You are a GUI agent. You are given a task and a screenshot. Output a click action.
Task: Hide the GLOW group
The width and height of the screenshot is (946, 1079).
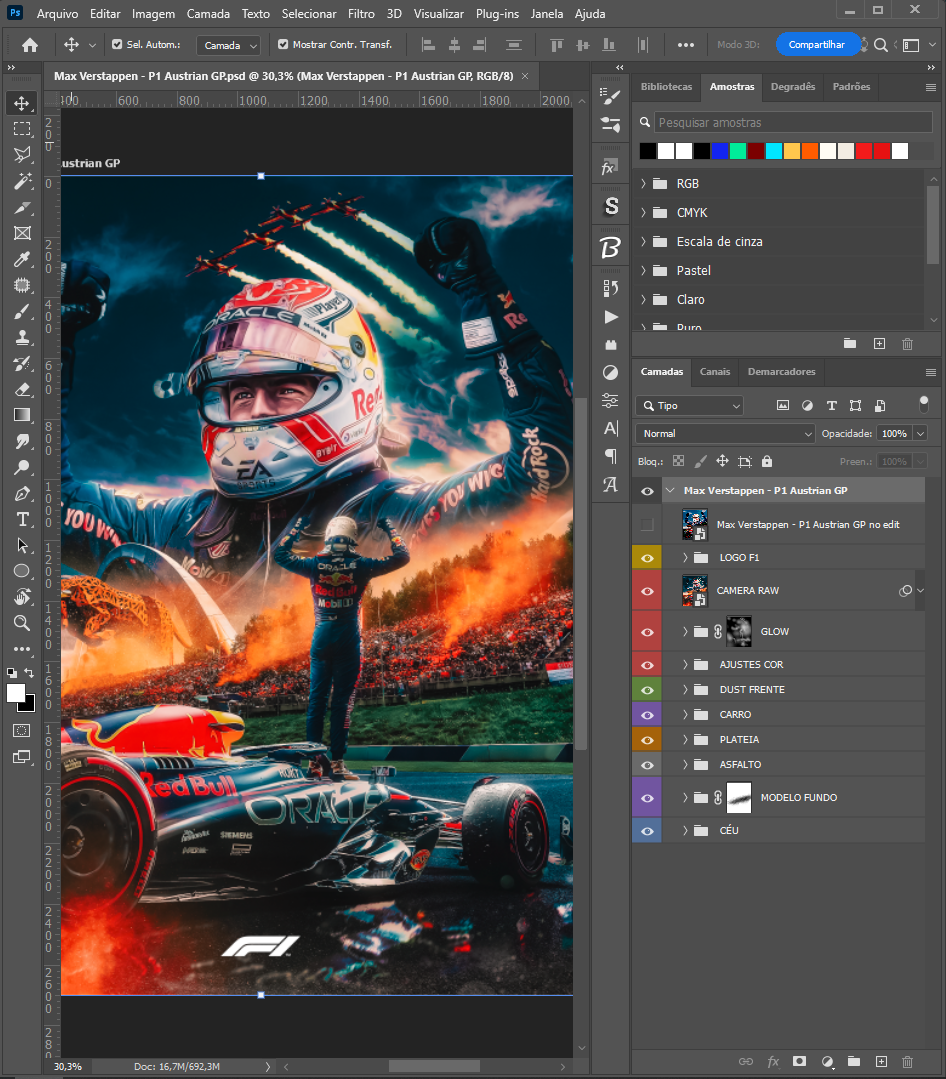(x=647, y=632)
